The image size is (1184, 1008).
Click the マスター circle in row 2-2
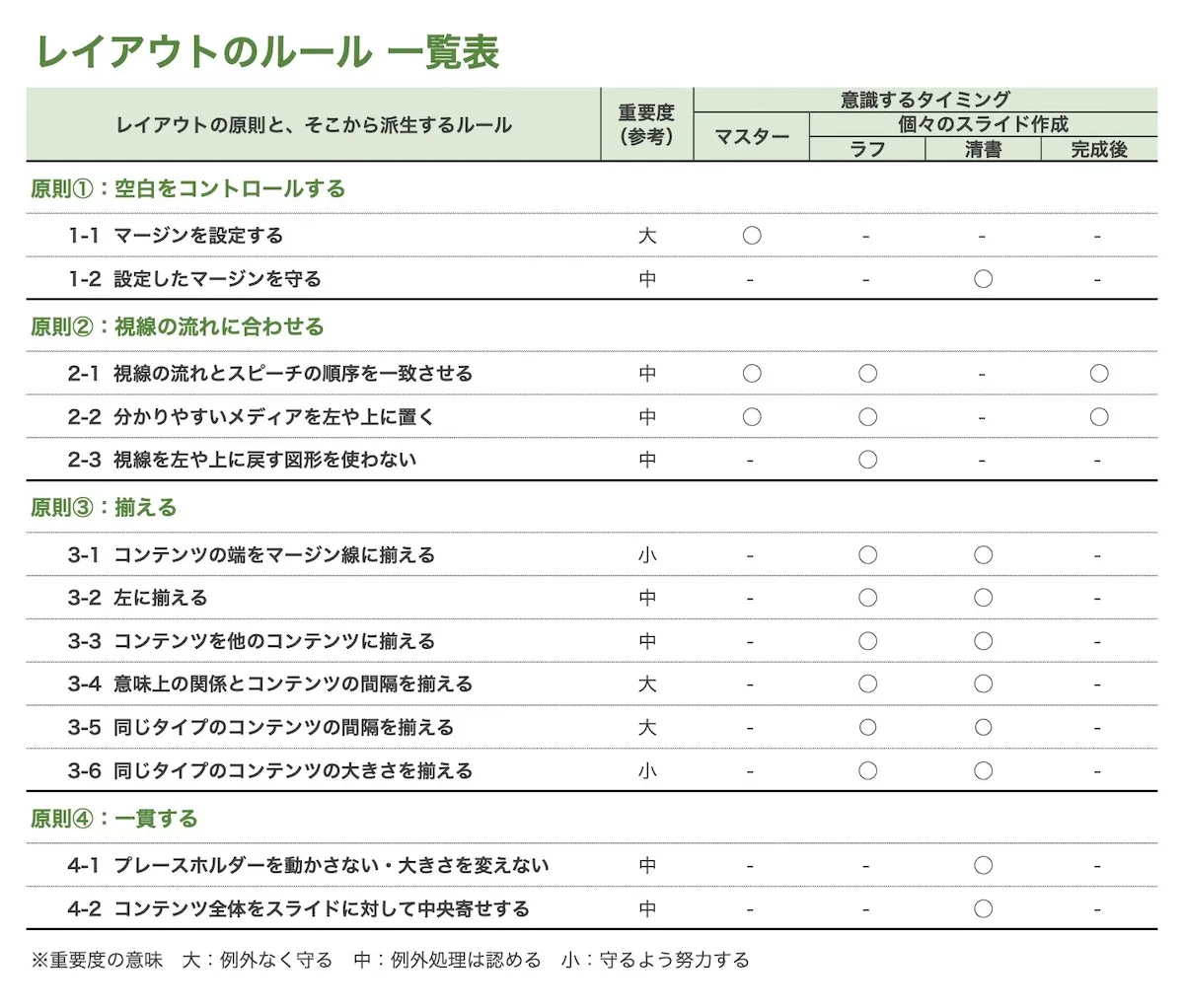(752, 417)
